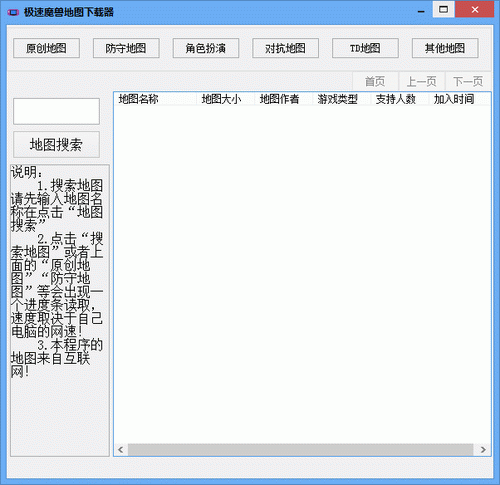This screenshot has height=485, width=500.
Task: Open the 原创地图 category
Action: coord(46,48)
